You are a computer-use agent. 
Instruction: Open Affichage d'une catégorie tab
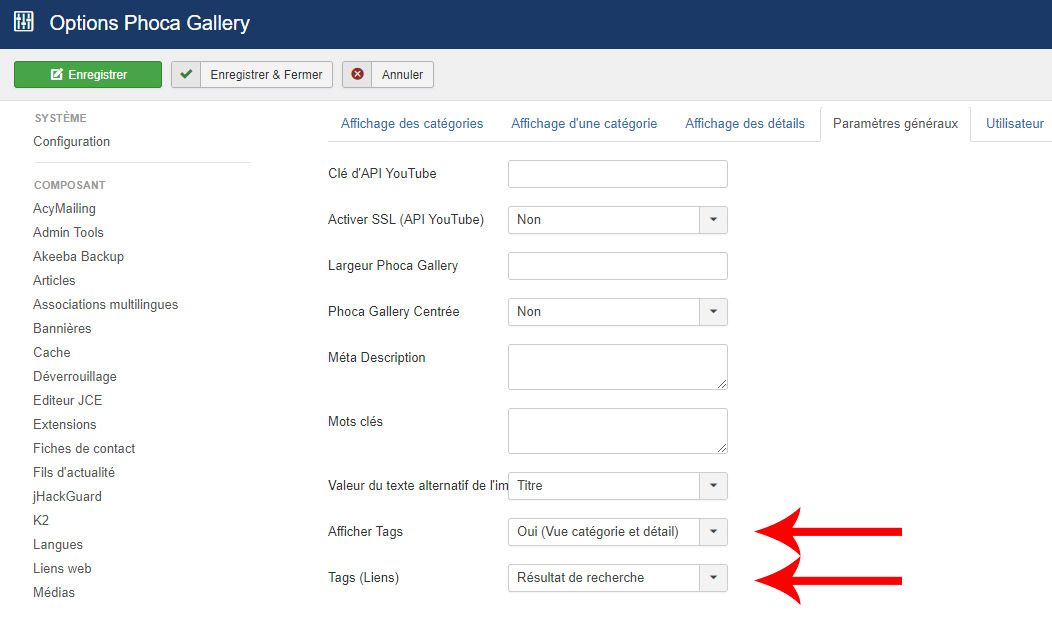pyautogui.click(x=584, y=123)
